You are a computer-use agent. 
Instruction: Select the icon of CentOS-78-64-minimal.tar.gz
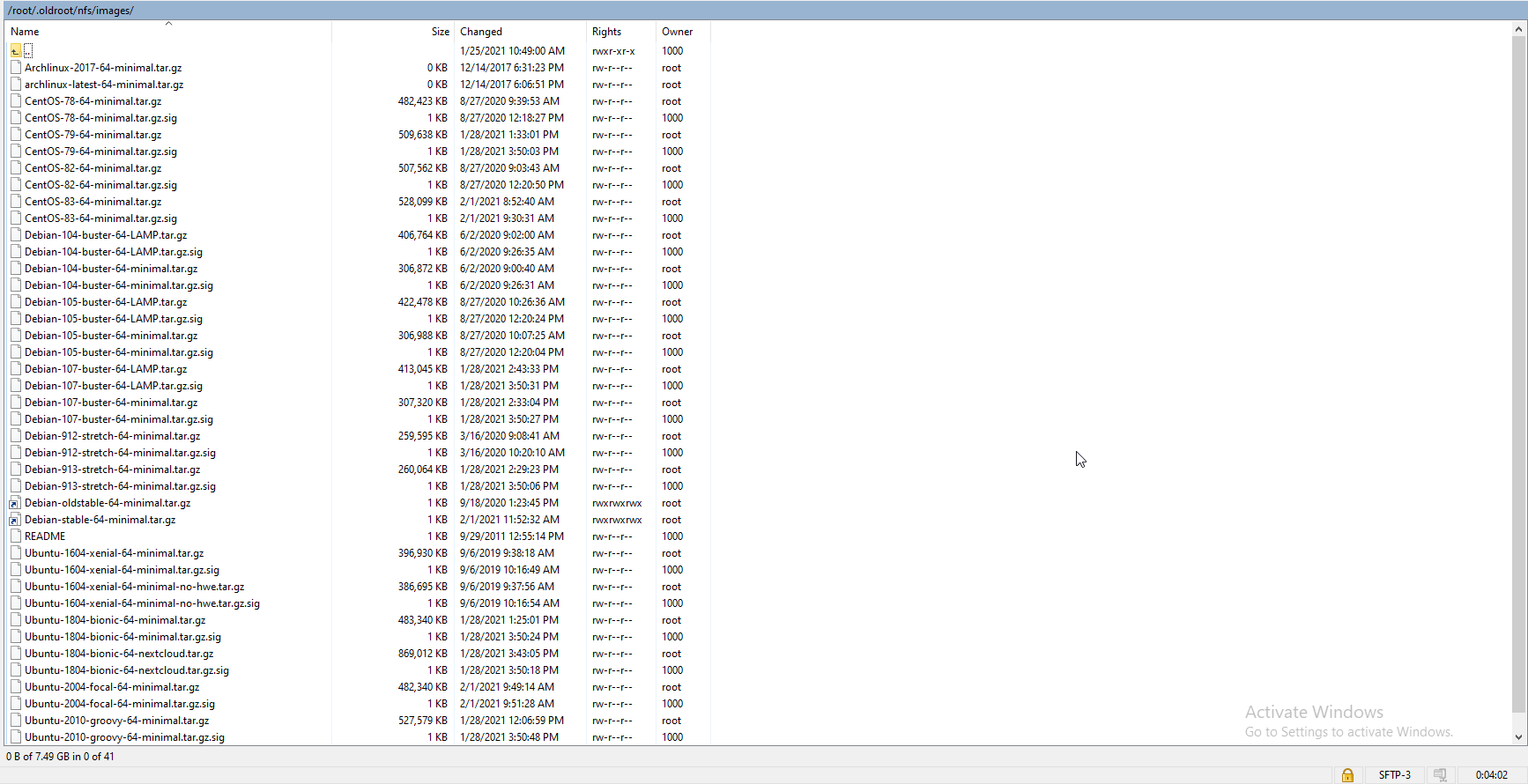16,101
